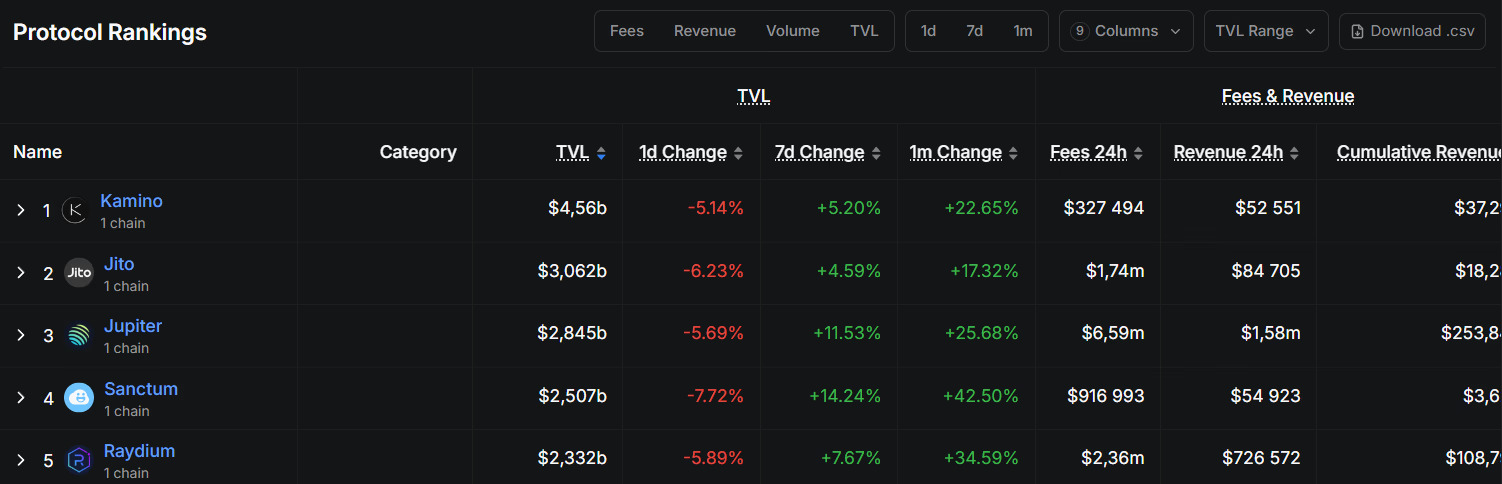Expand the Jupiter row chevron
This screenshot has height=484, width=1502.
(x=20, y=335)
